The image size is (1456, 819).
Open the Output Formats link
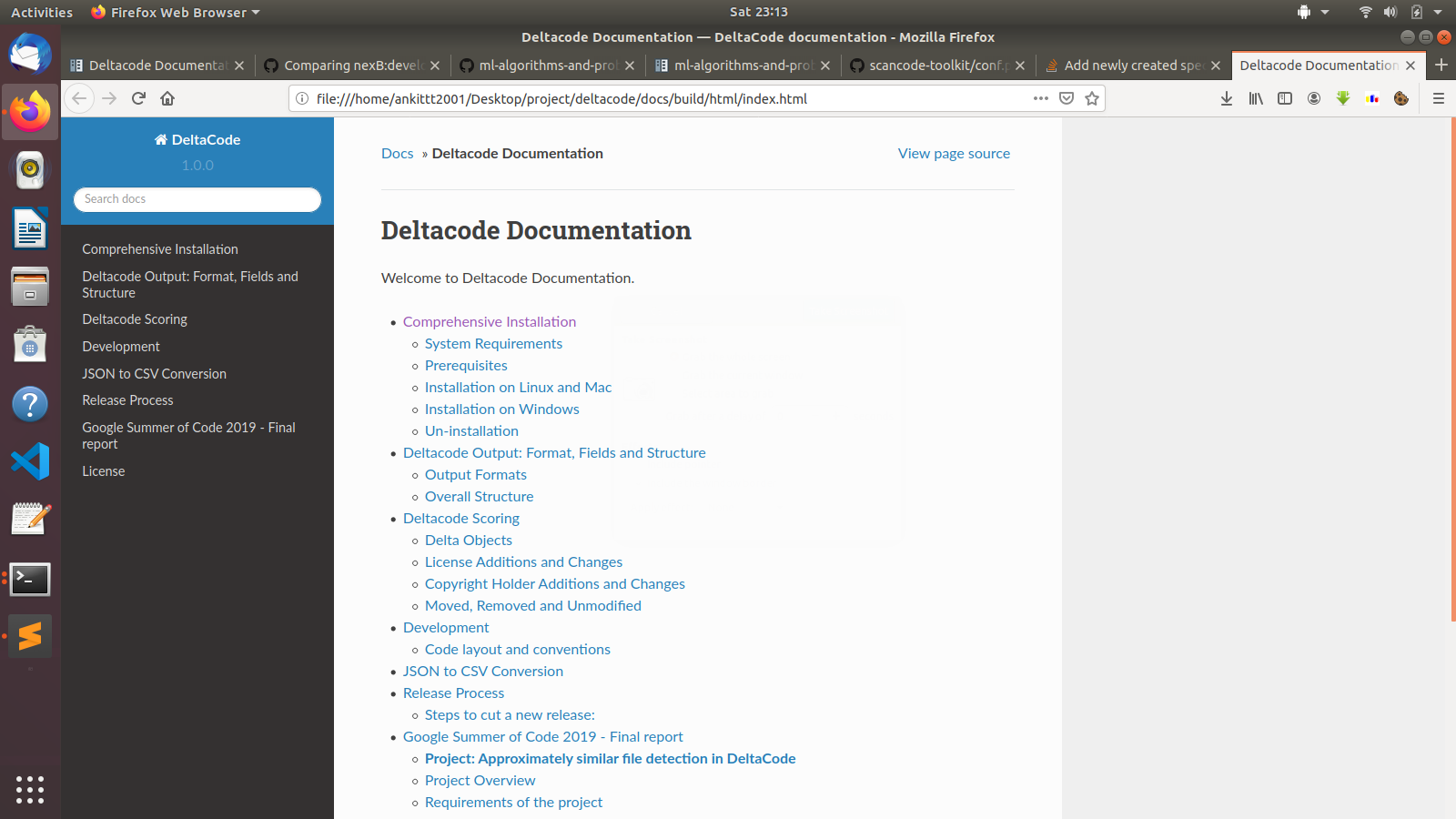pyautogui.click(x=475, y=475)
